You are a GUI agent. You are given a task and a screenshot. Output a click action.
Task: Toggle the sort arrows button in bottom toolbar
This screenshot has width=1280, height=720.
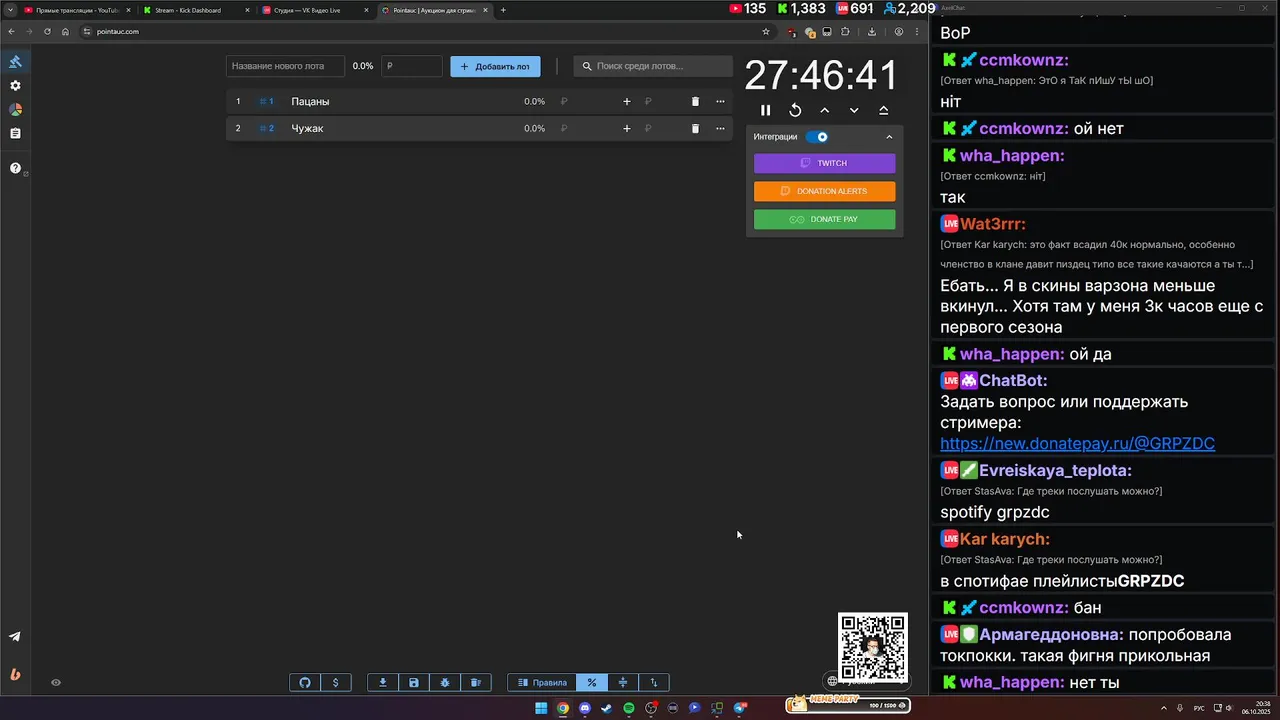(654, 683)
